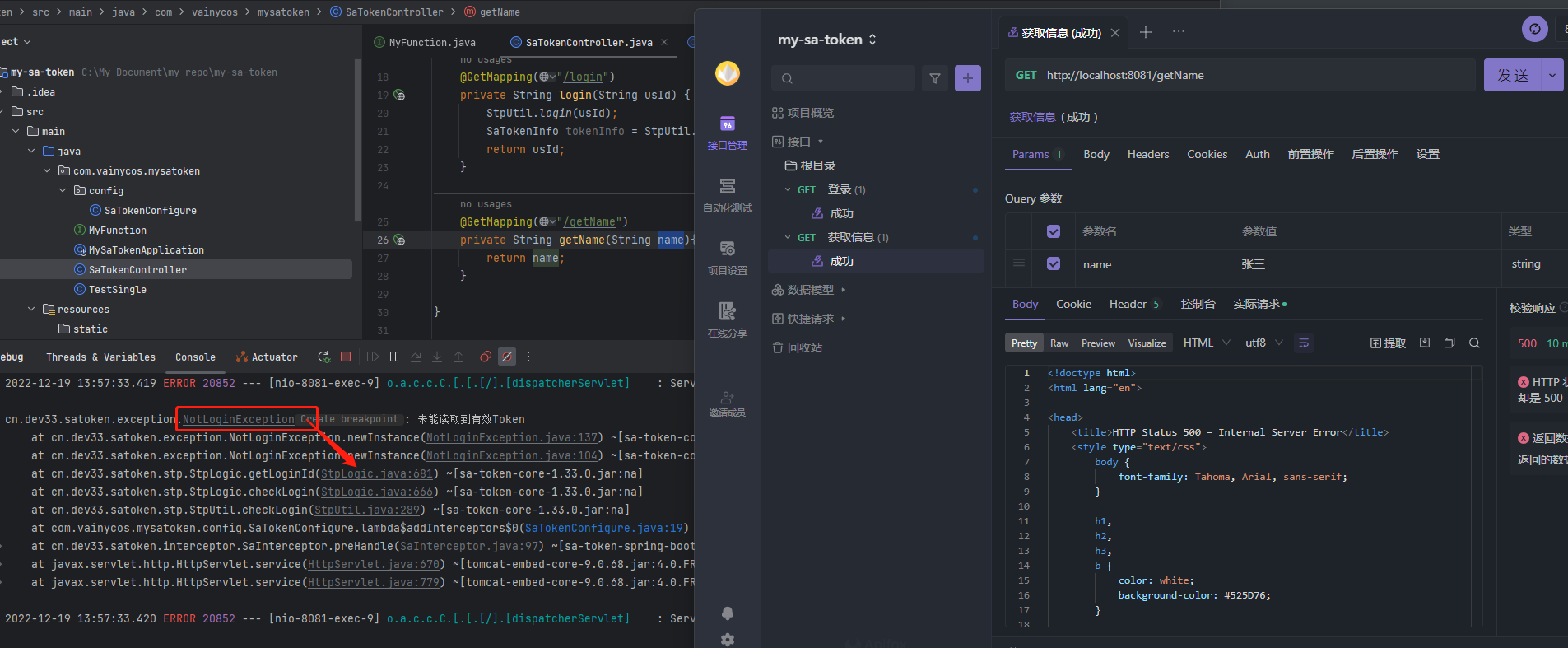Image resolution: width=1568 pixels, height=648 pixels.
Task: Click the 发送 send button
Action: point(1513,75)
